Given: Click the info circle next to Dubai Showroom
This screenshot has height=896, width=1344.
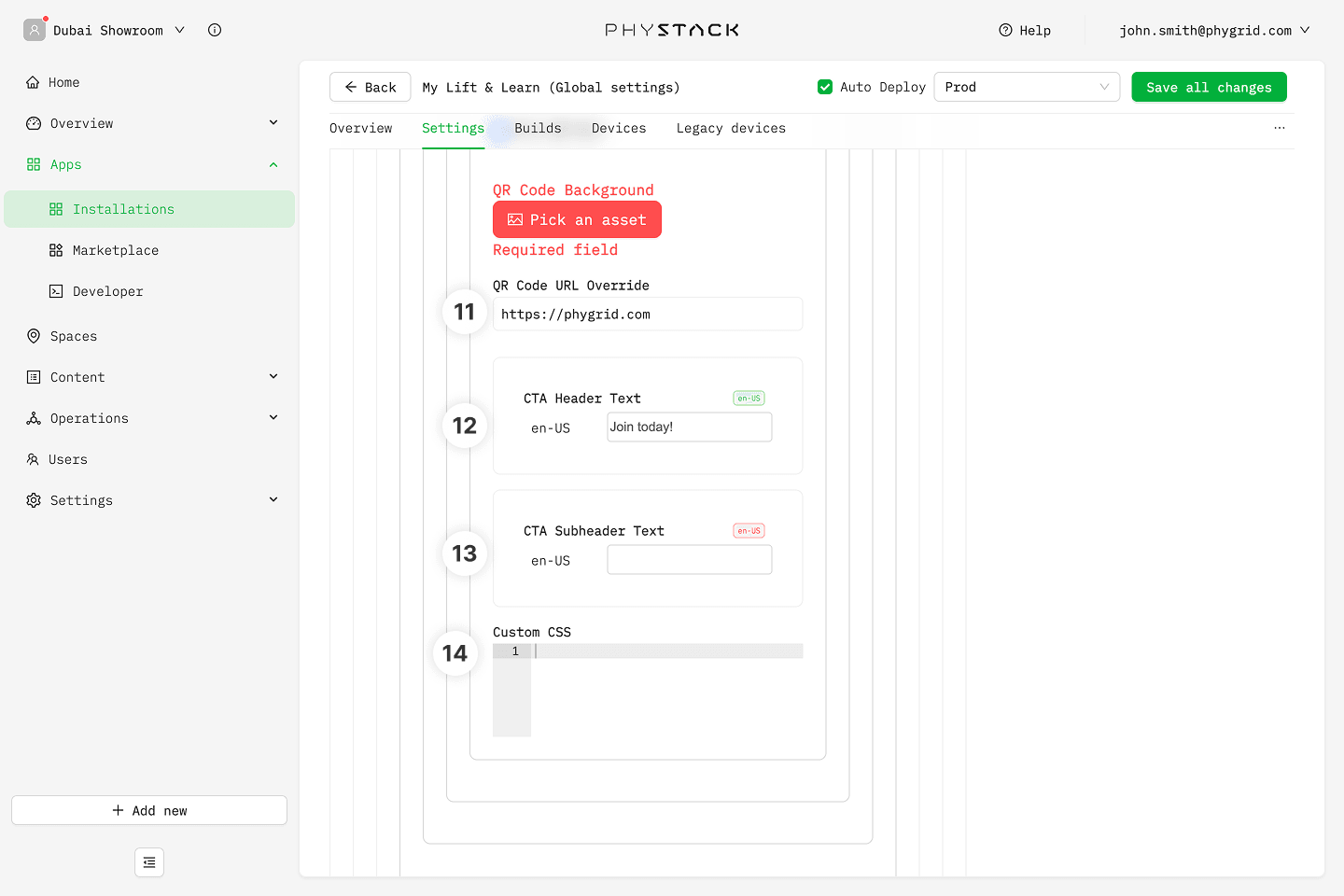Looking at the screenshot, I should point(215,30).
